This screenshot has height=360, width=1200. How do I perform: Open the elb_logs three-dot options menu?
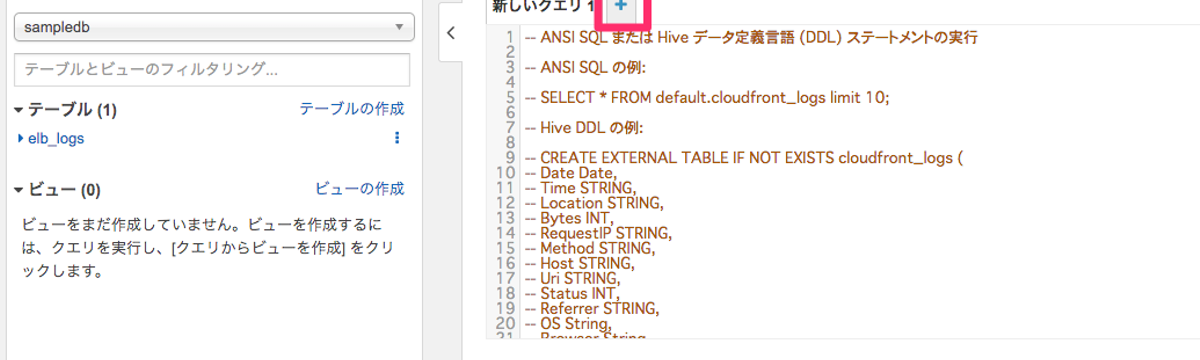point(398,138)
